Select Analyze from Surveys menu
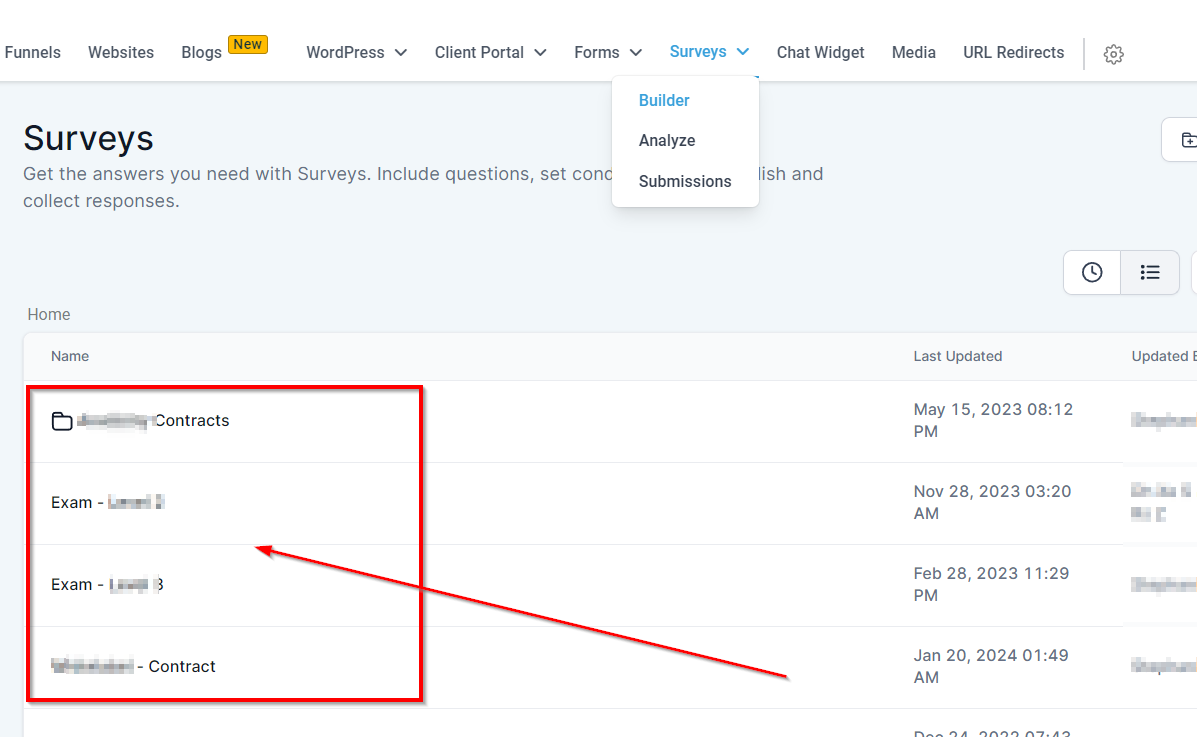Image resolution: width=1197 pixels, height=737 pixels. pyautogui.click(x=667, y=141)
